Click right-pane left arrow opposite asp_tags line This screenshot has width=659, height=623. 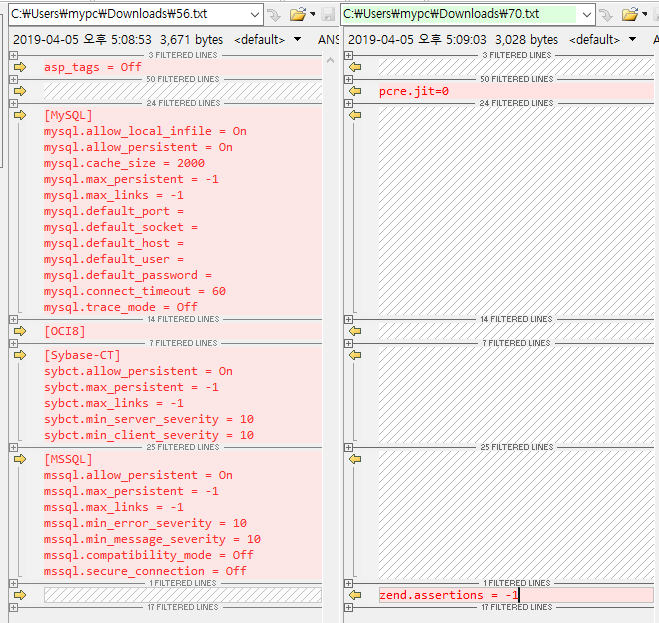355,67
